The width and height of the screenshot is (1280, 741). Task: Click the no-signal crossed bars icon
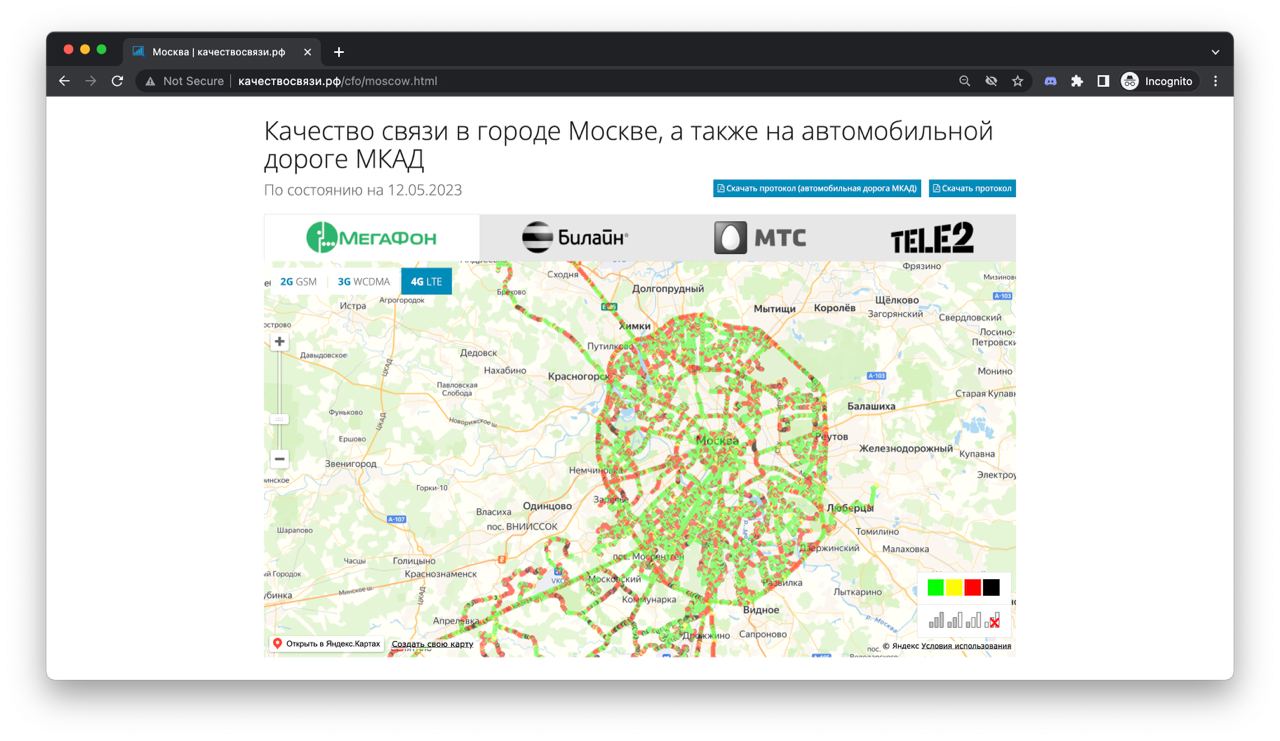pos(992,621)
